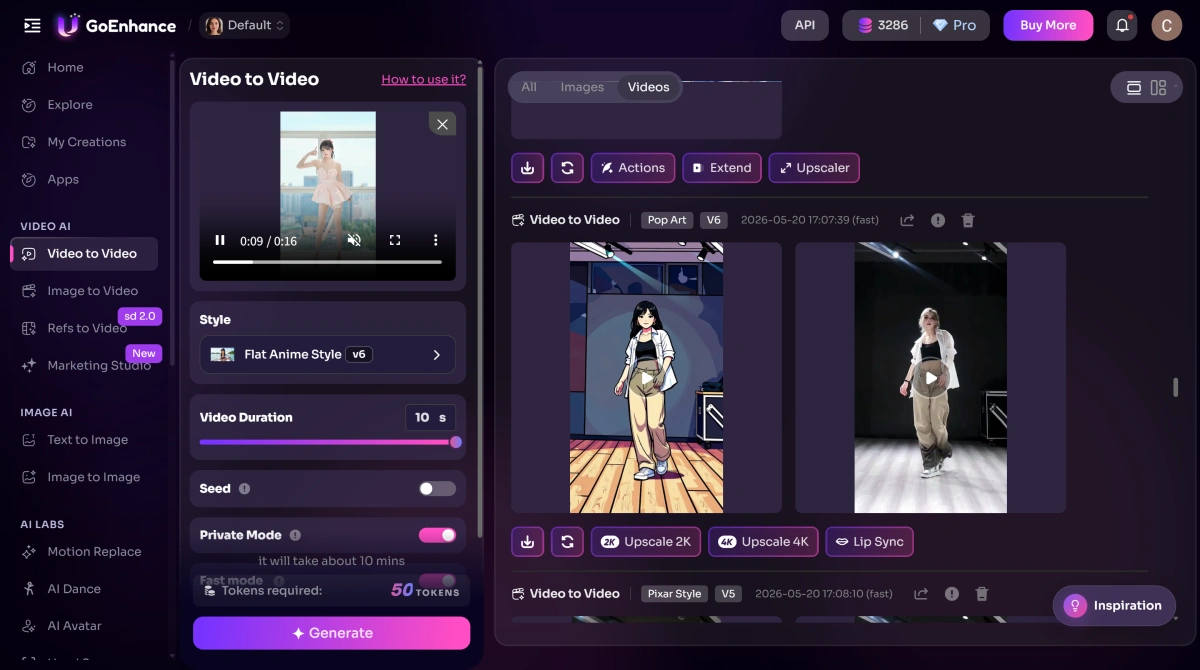Click the GoEnhance logo
1200x670 pixels.
click(x=116, y=26)
